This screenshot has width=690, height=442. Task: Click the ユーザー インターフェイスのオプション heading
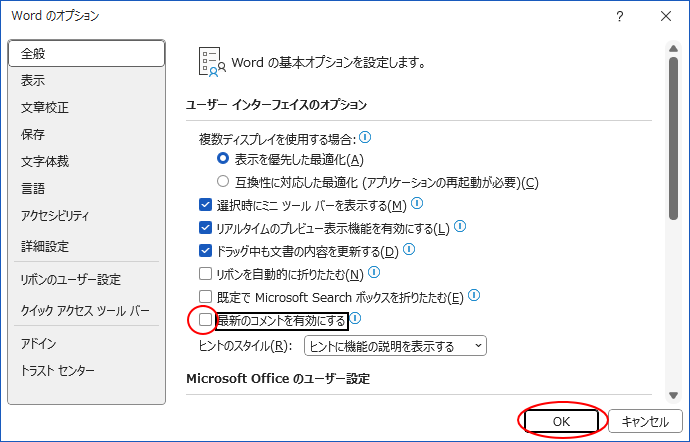pyautogui.click(x=276, y=105)
